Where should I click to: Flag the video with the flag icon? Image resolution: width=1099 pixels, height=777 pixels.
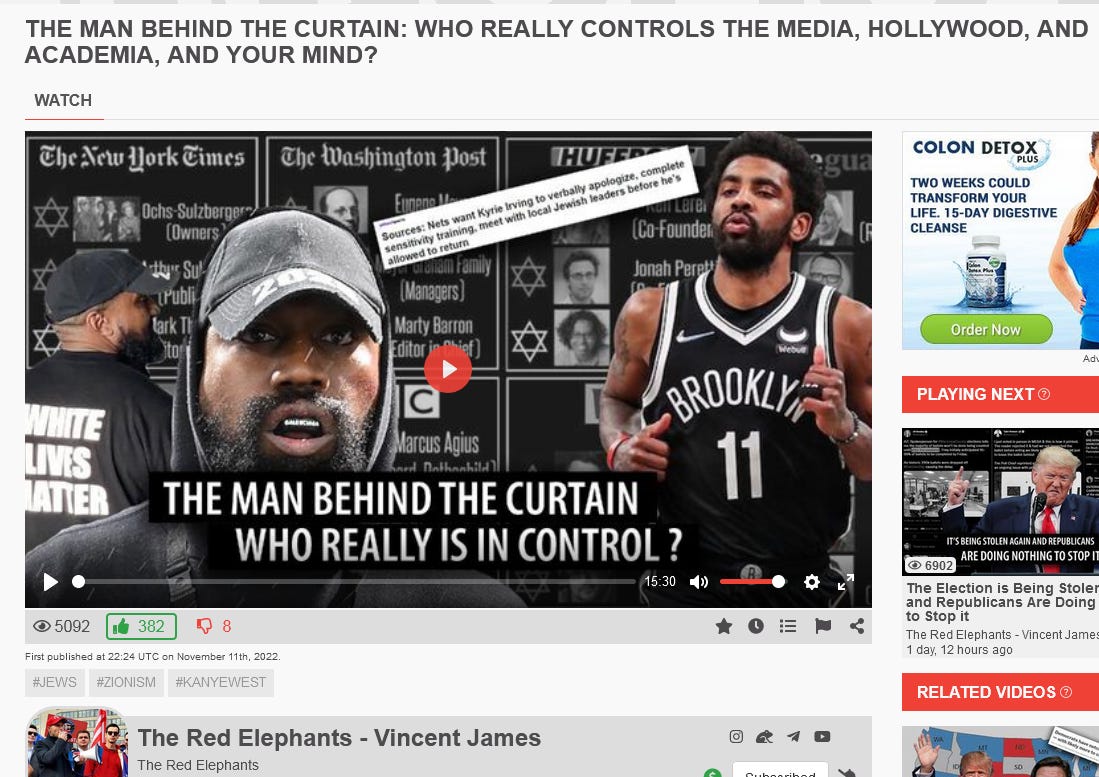click(823, 626)
